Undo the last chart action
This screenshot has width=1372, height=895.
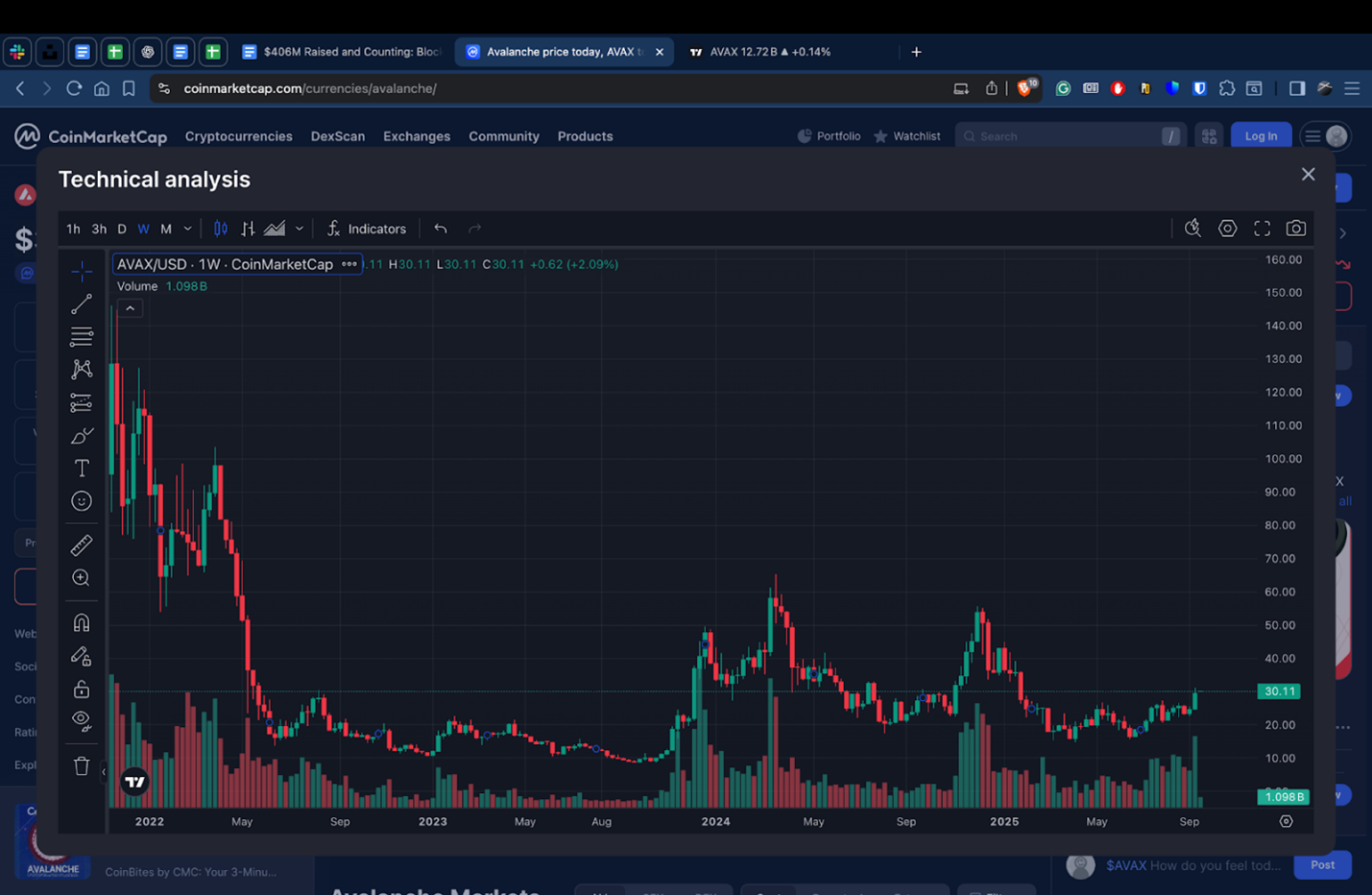pos(441,229)
